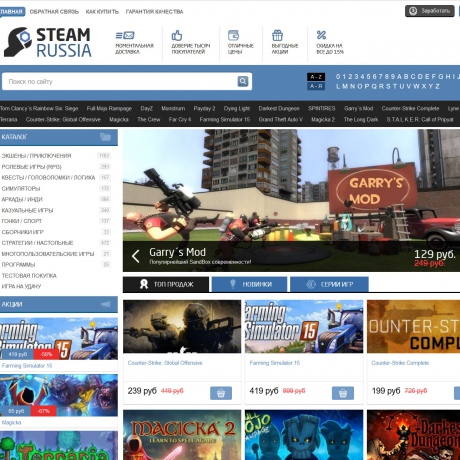Open Программы category
This screenshot has width=460, height=460.
click(x=18, y=265)
